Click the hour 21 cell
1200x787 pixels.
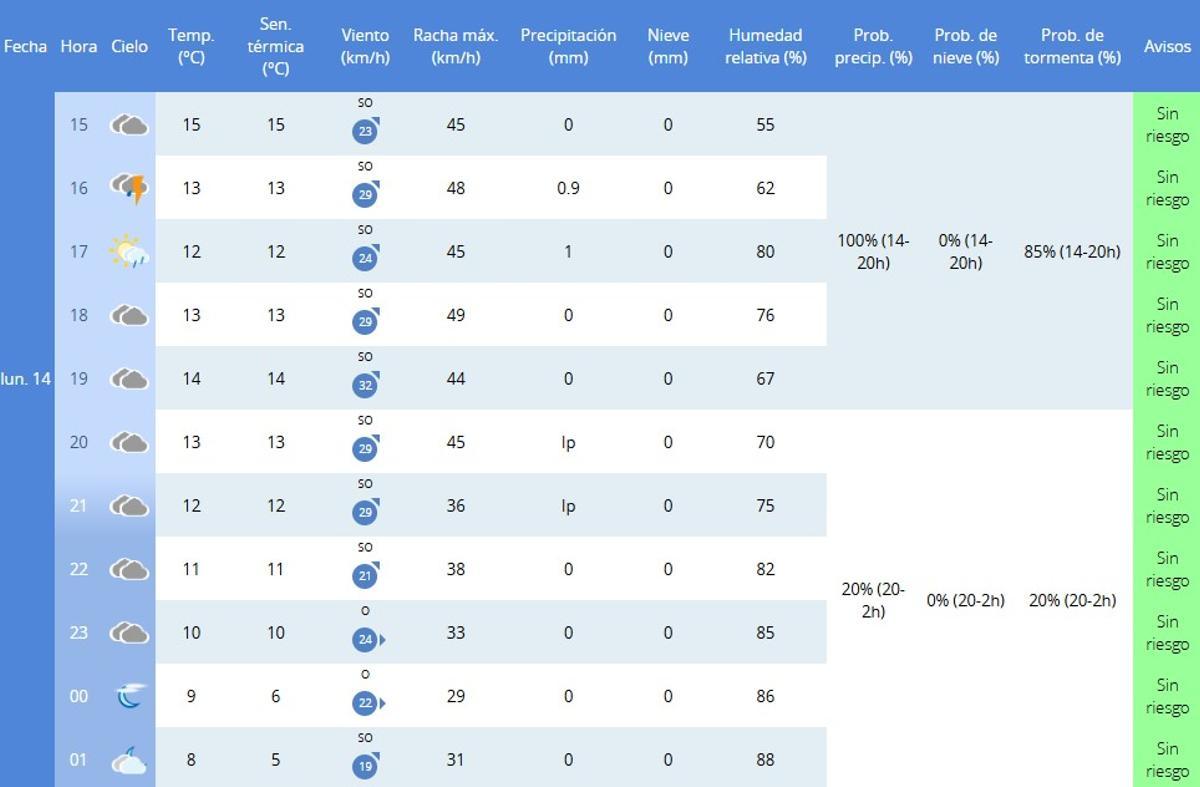tap(79, 505)
